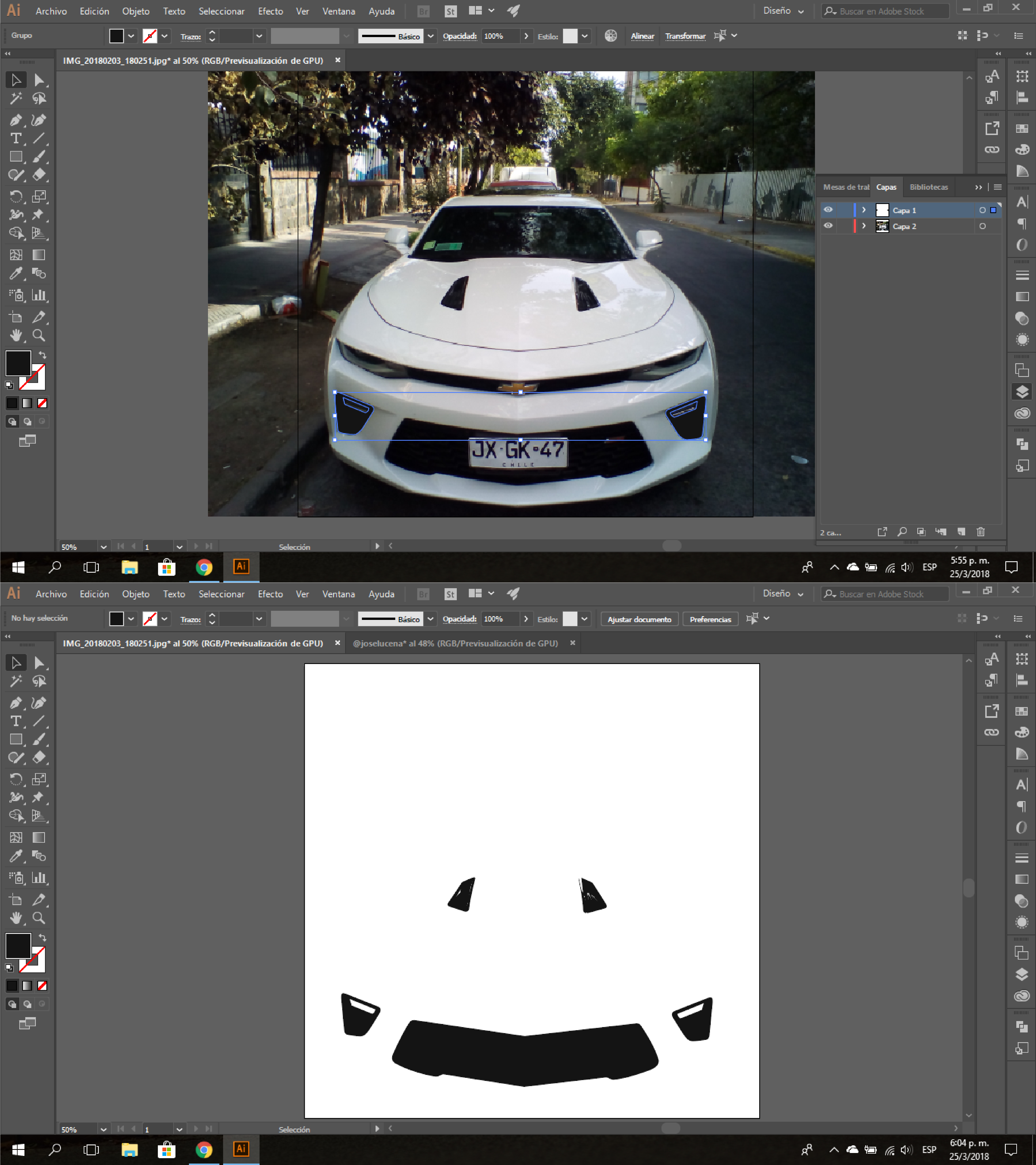Expand more panel tabs chevron in Capas panel

click(x=978, y=187)
